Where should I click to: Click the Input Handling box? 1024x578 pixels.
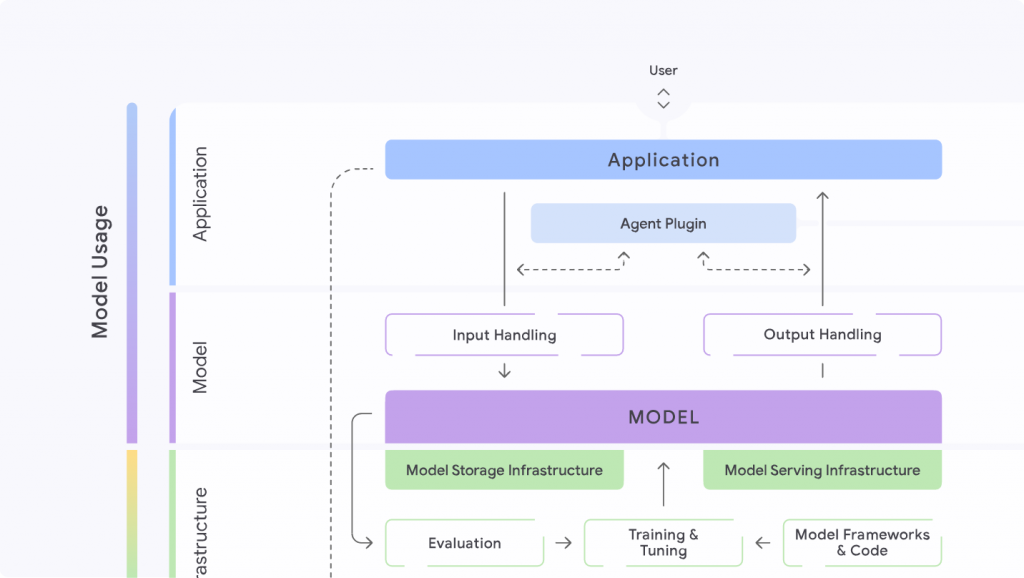pos(504,335)
